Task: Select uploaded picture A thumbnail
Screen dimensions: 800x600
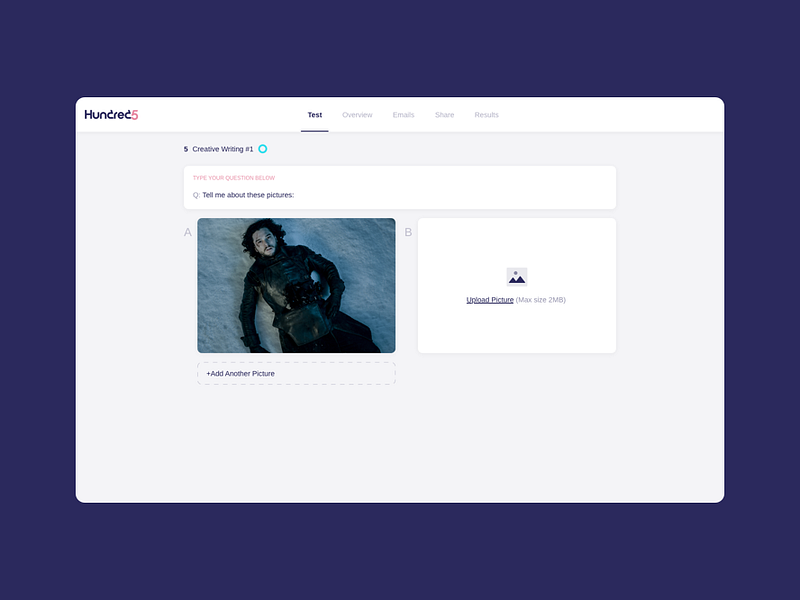Action: 296,285
